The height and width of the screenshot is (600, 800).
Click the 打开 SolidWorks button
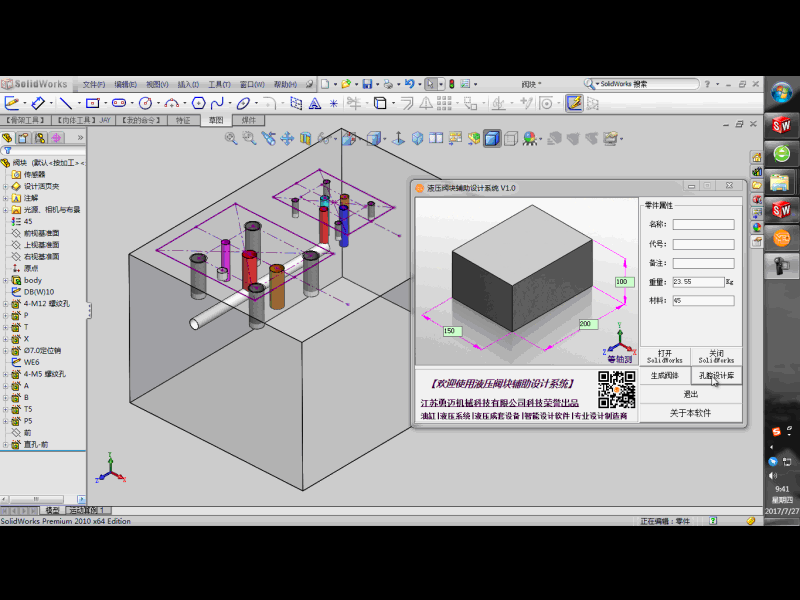pos(665,356)
